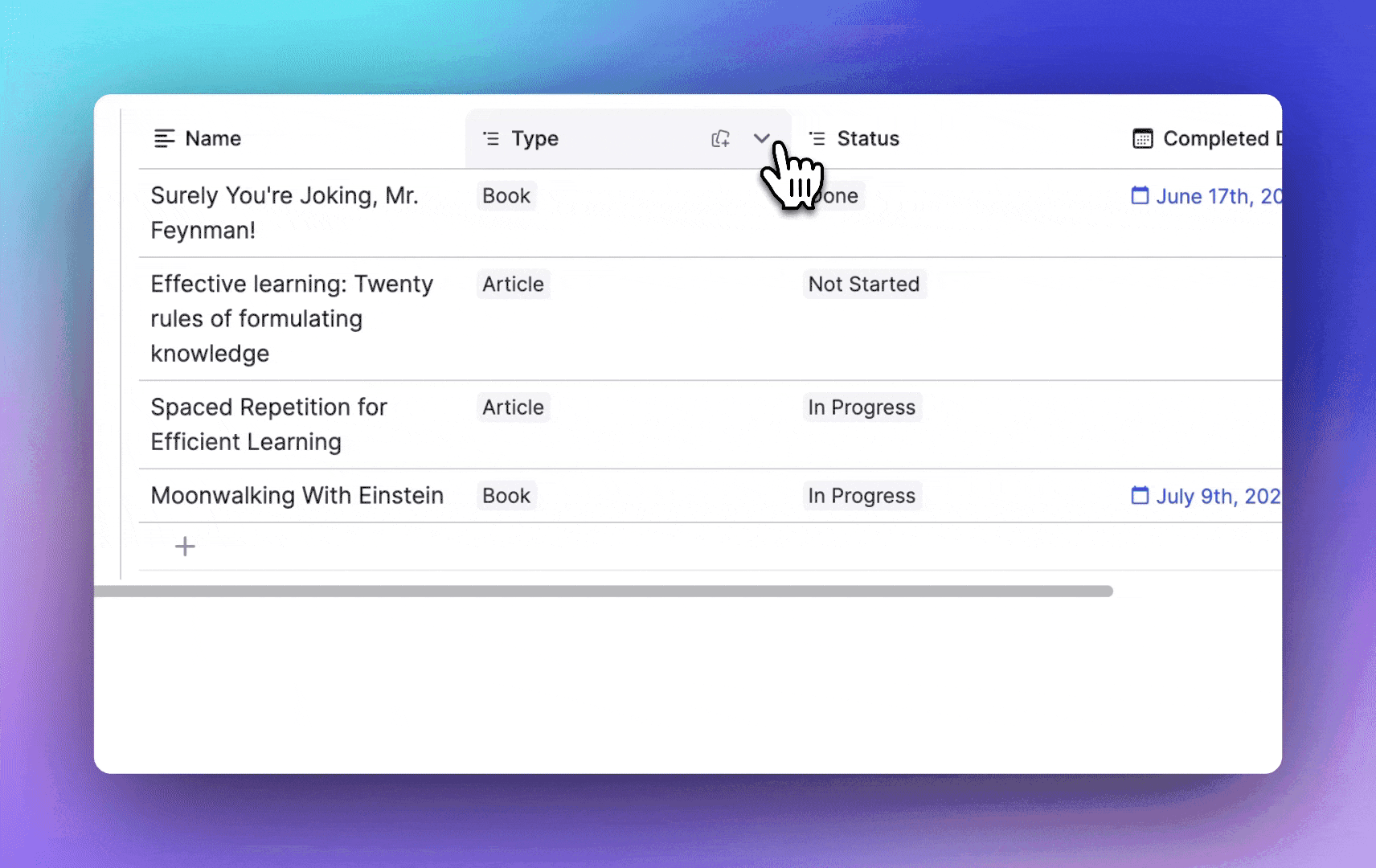This screenshot has width=1376, height=868.
Task: Add a new row with plus icon
Action: click(185, 547)
